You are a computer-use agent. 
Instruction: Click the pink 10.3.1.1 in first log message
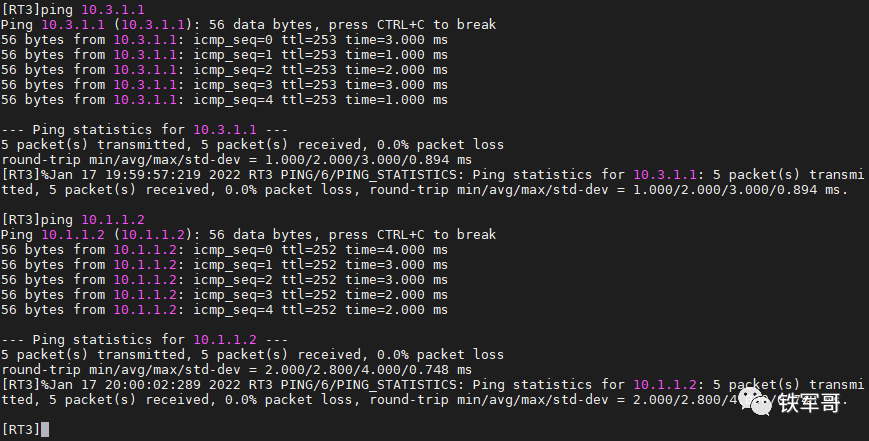point(665,175)
